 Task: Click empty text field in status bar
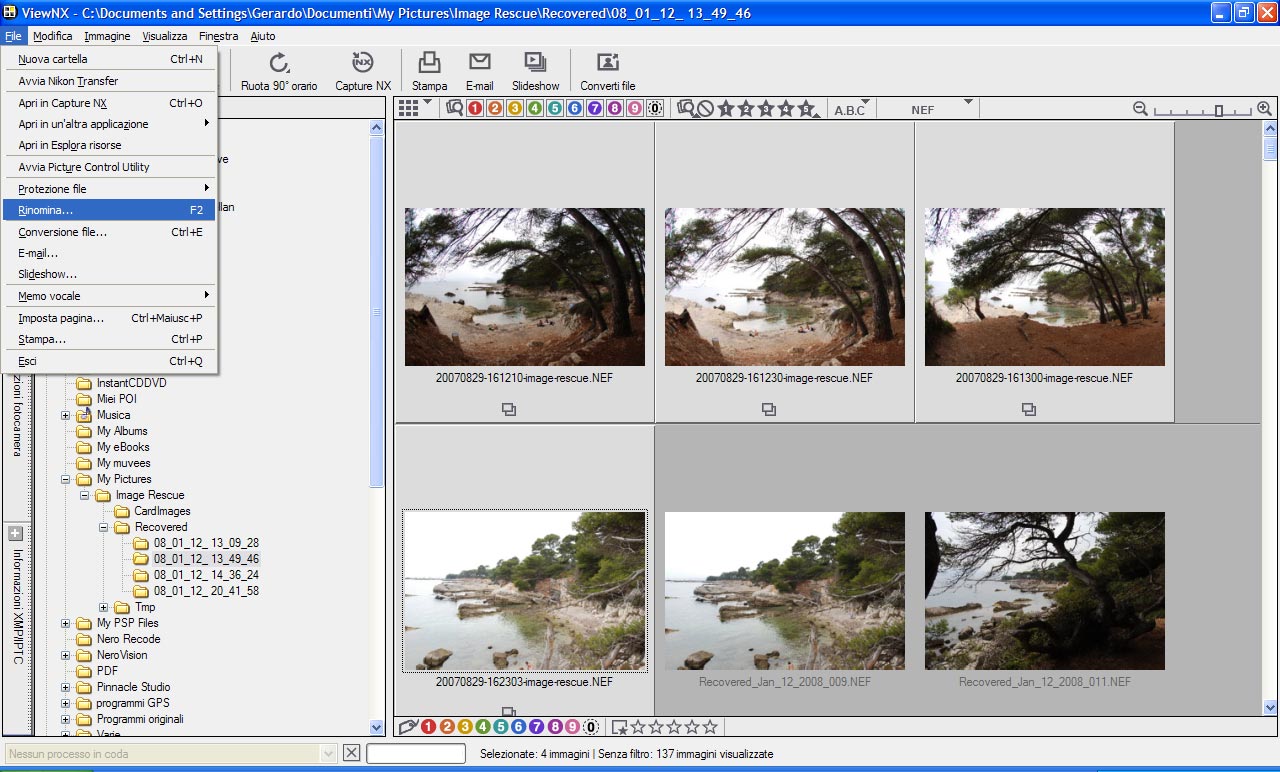[416, 753]
